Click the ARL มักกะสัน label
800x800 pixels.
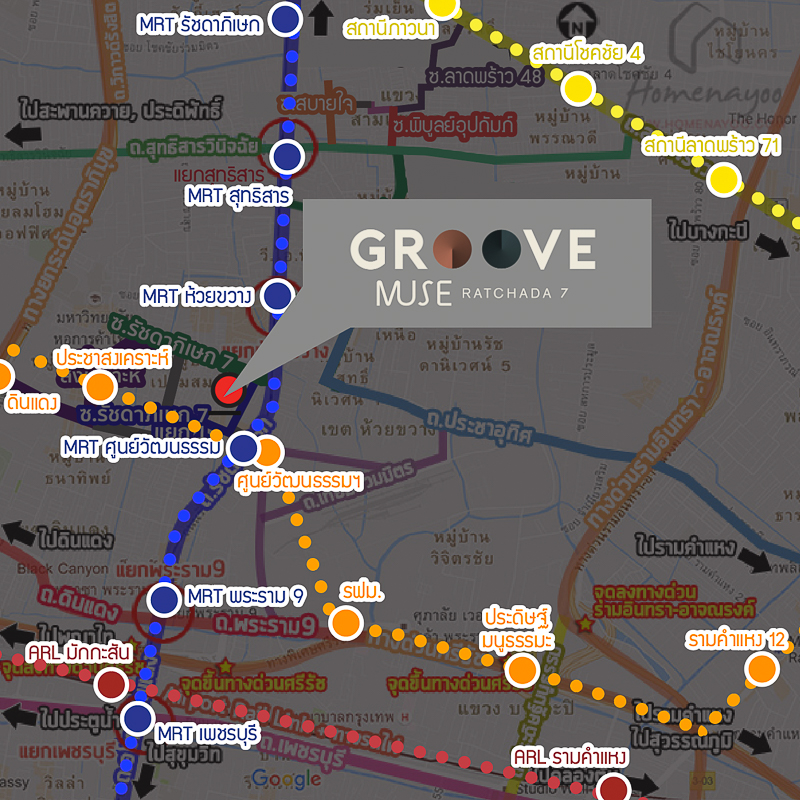tap(80, 653)
